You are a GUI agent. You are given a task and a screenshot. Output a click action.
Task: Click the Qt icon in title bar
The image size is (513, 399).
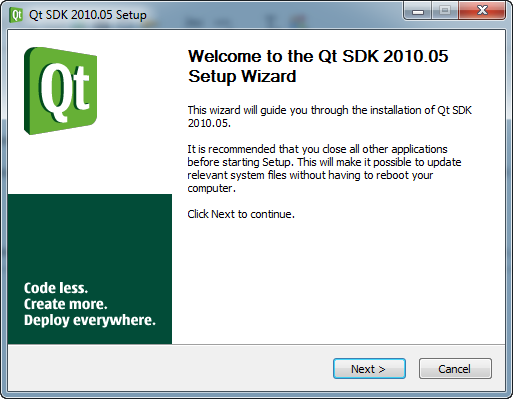click(x=16, y=15)
